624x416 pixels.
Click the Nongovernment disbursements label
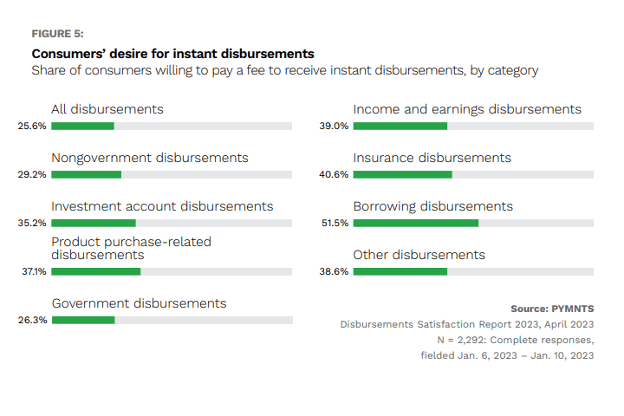(x=150, y=158)
